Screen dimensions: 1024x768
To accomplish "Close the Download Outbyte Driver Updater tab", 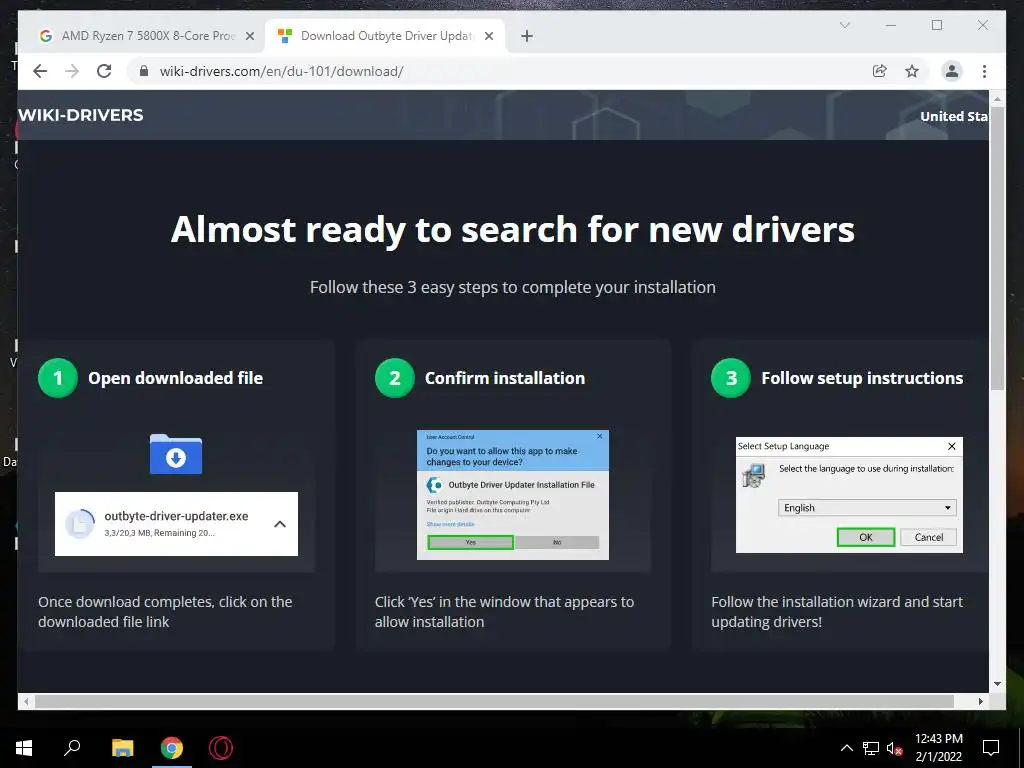I will point(488,36).
